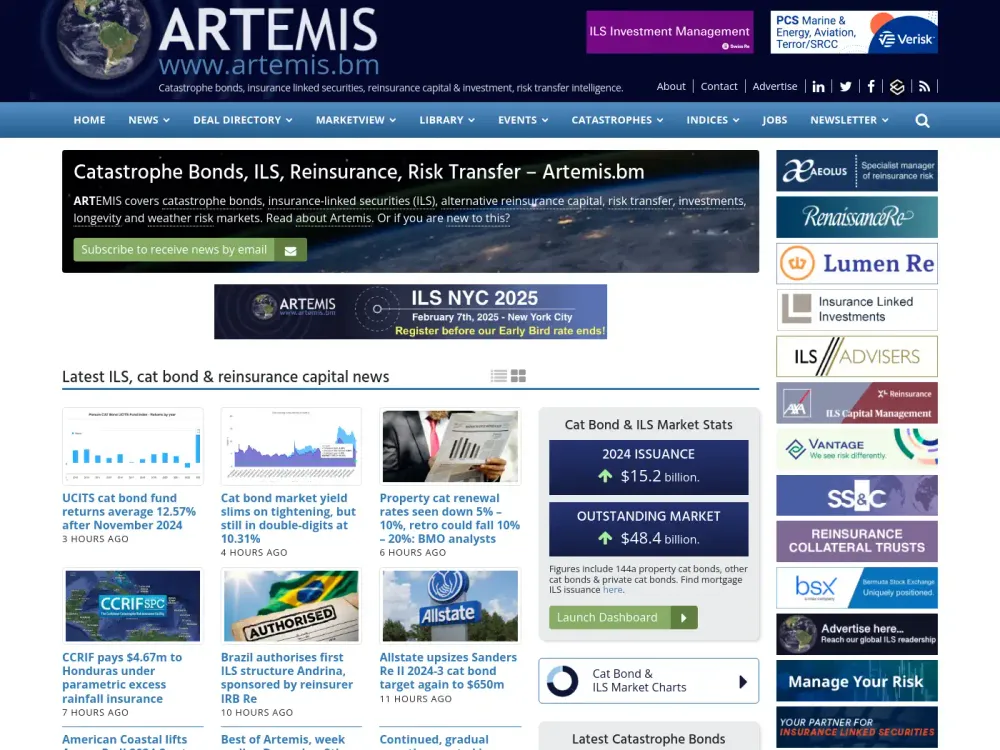Screen dimensions: 1000x750
Task: Switch news to grid view icon
Action: coord(518,375)
